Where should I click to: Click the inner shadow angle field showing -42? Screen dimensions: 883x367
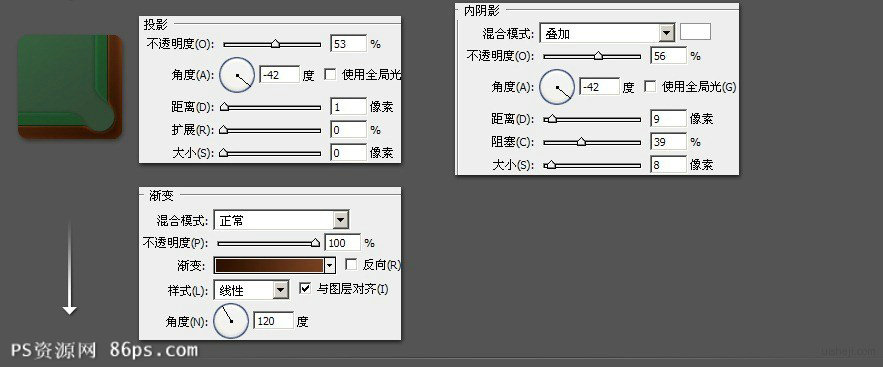point(600,87)
